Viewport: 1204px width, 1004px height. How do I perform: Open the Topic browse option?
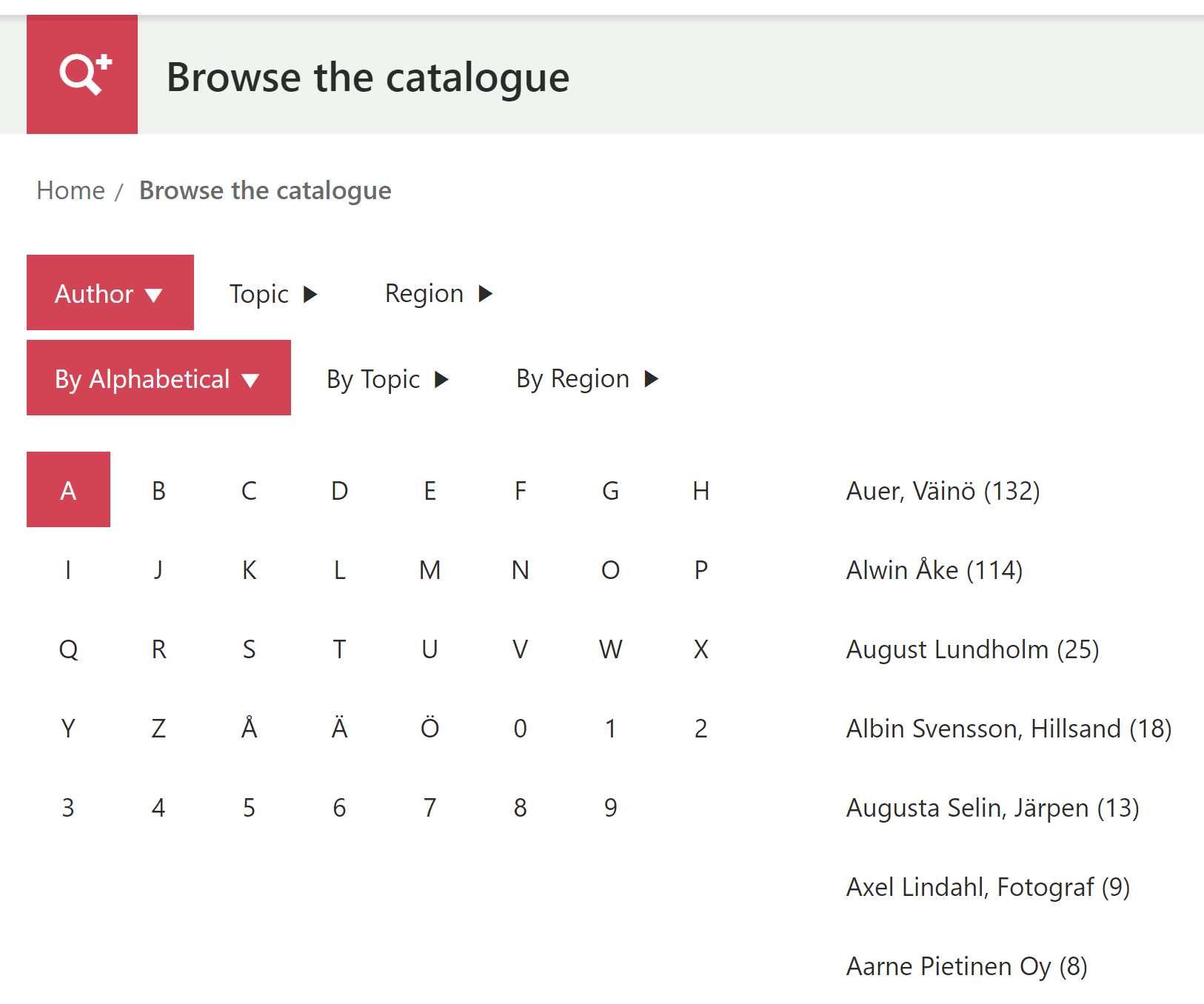coord(272,294)
